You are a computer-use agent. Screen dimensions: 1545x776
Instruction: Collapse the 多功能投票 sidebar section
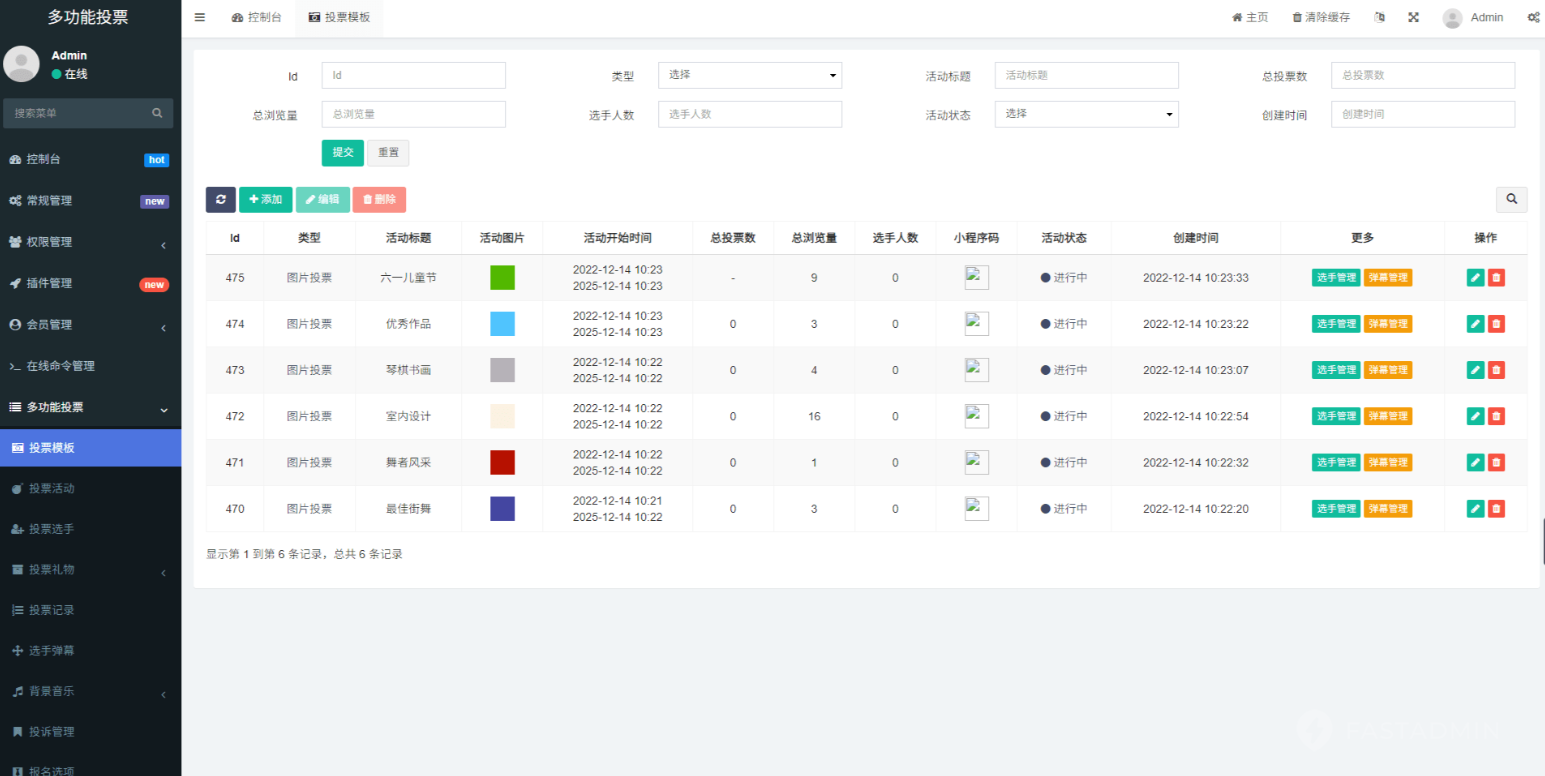pyautogui.click(x=90, y=407)
